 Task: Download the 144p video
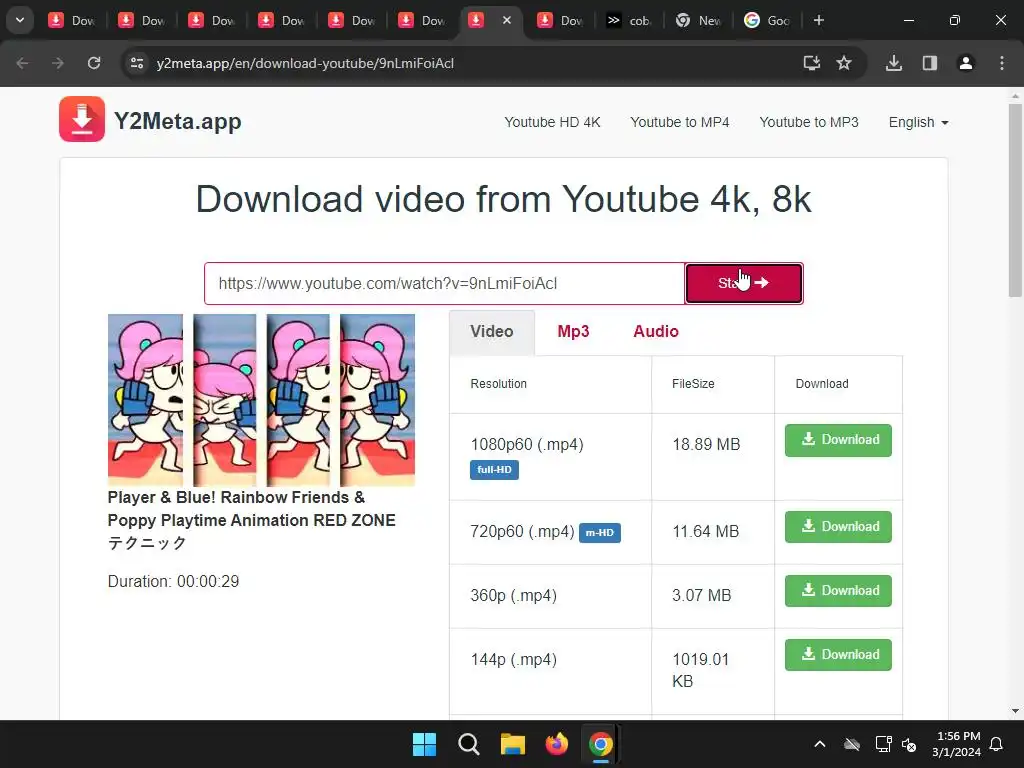tap(838, 655)
